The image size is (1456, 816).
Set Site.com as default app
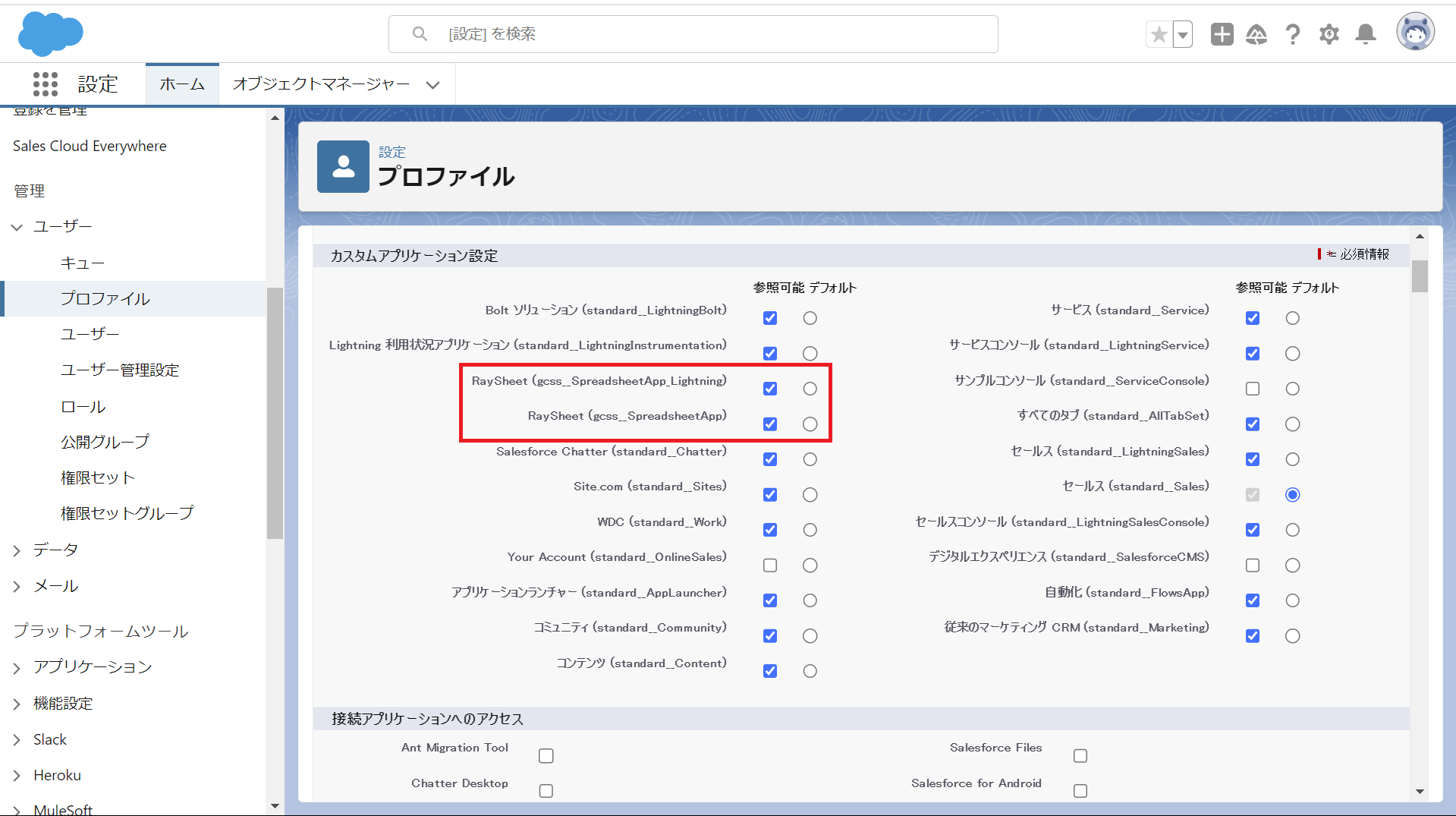[x=810, y=495]
